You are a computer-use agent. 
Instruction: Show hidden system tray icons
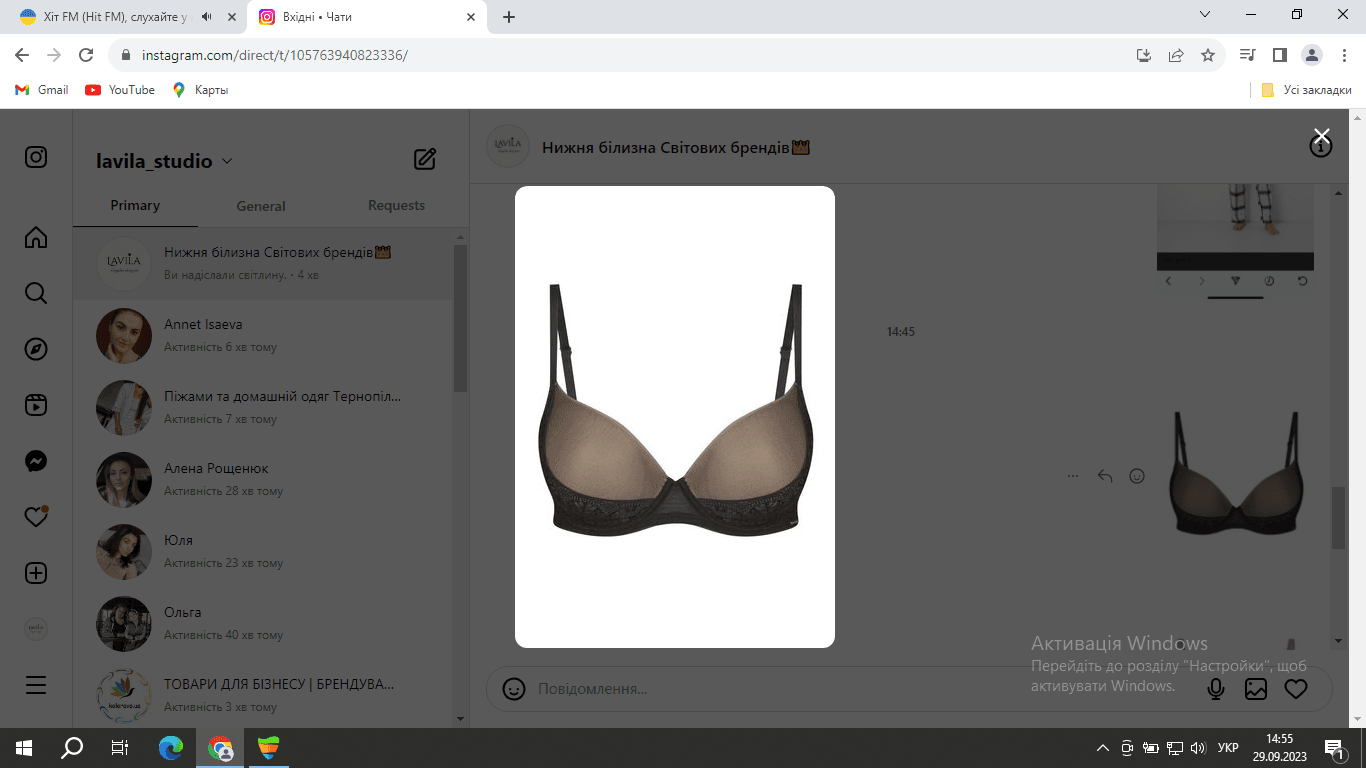(1103, 748)
